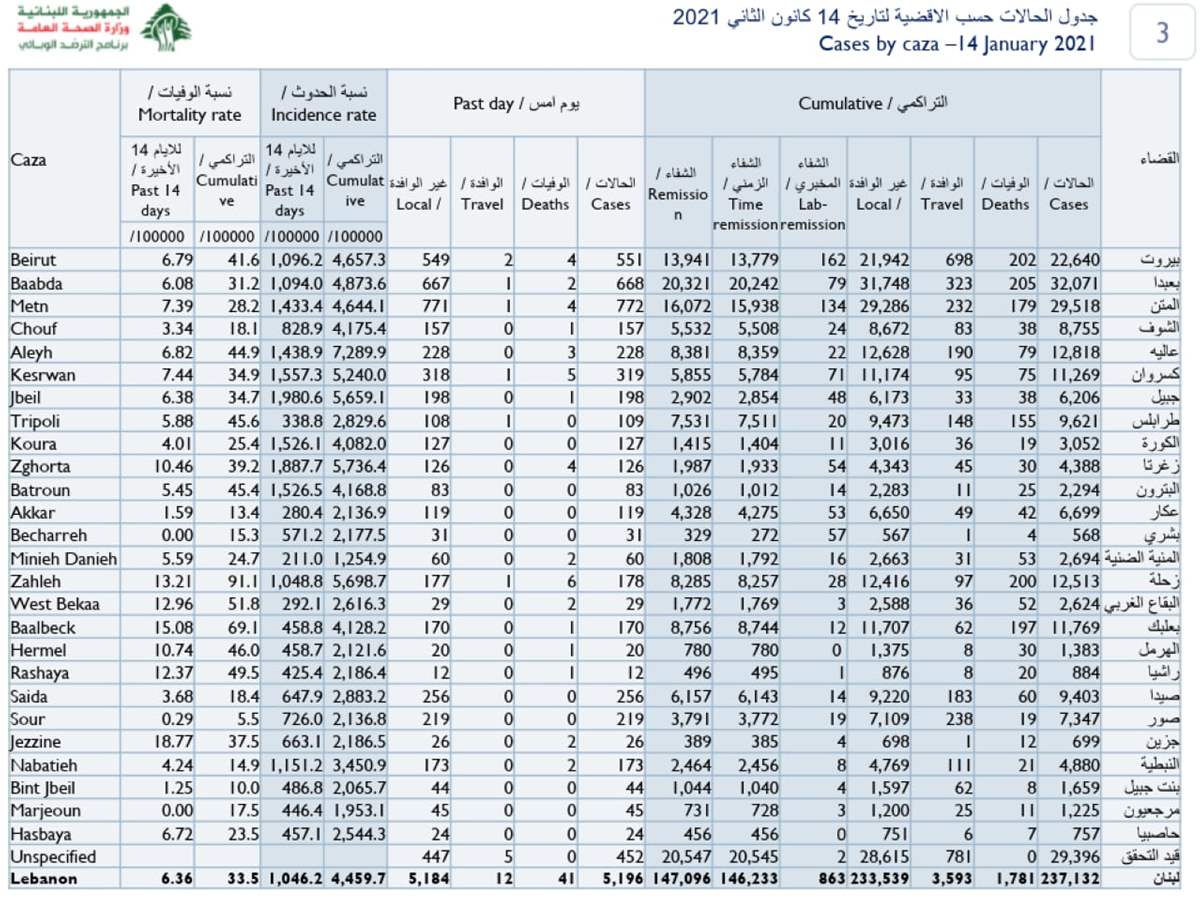Click Unspecified cumulative cases value 29,396
The width and height of the screenshot is (1200, 900).
point(1074,856)
